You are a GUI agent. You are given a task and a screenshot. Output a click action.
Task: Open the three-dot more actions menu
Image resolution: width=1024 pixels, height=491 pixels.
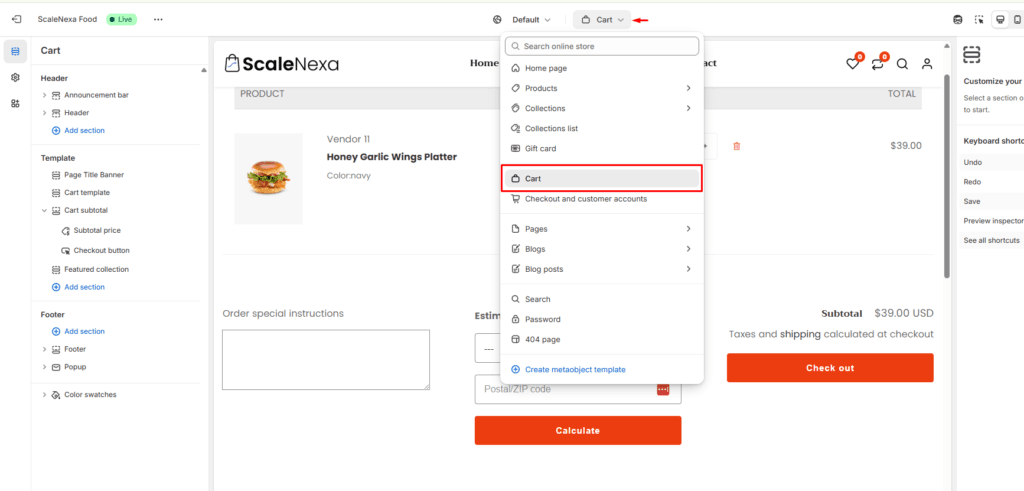[x=158, y=20]
